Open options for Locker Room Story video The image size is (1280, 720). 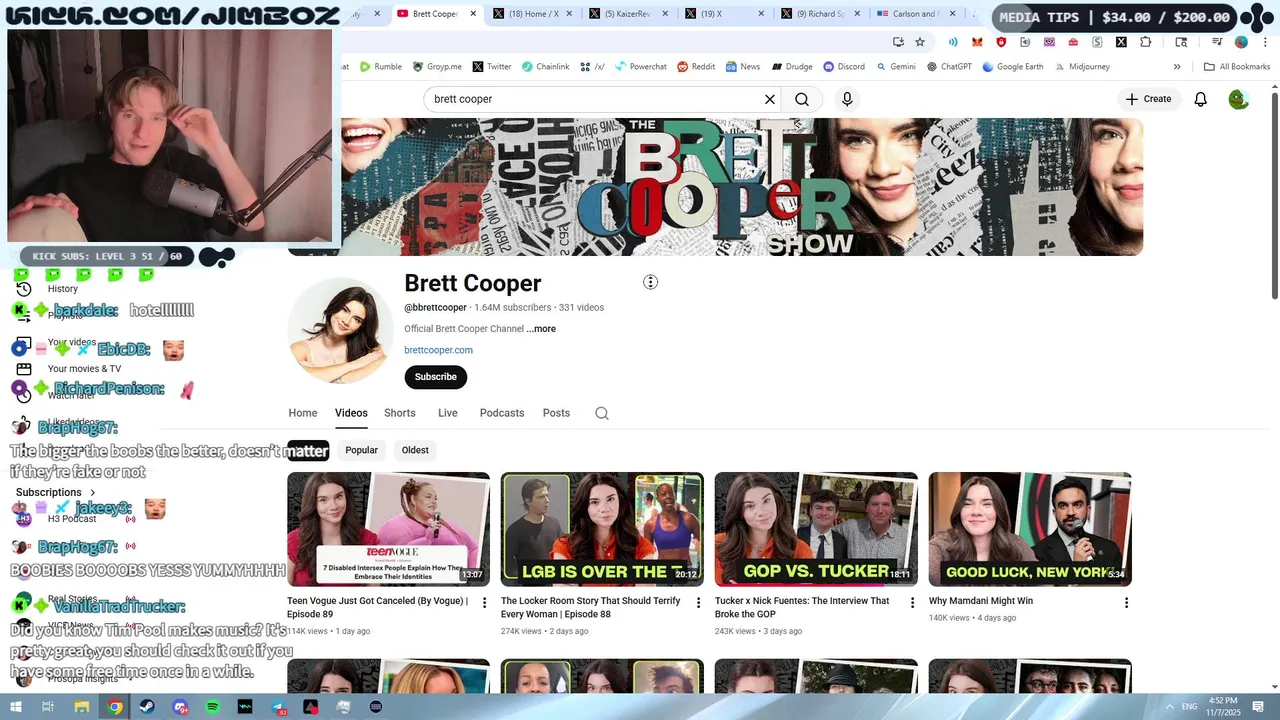(x=698, y=603)
